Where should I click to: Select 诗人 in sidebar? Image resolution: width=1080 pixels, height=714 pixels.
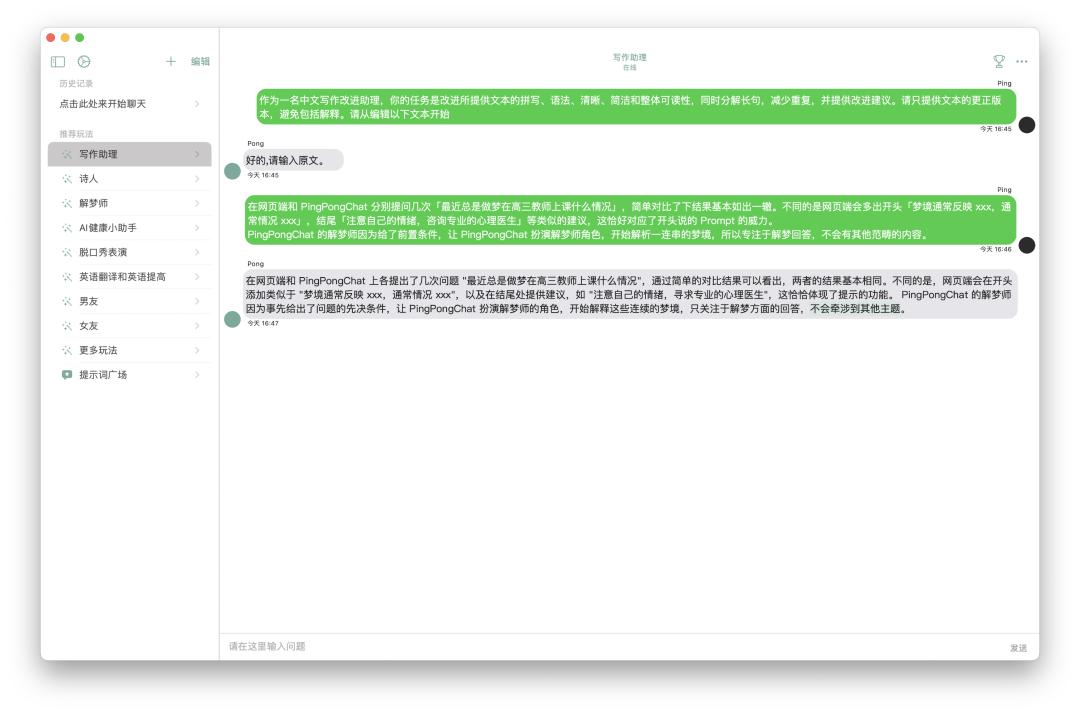(x=129, y=179)
